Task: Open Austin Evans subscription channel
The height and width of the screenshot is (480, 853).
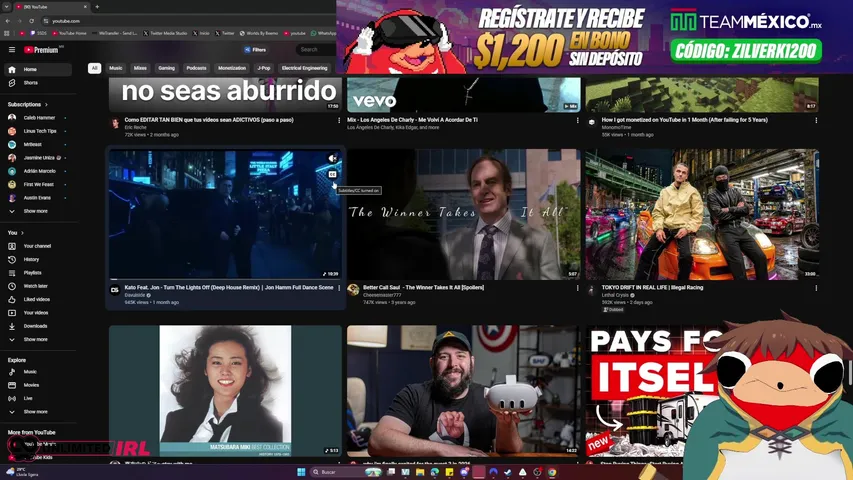Action: pyautogui.click(x=38, y=198)
